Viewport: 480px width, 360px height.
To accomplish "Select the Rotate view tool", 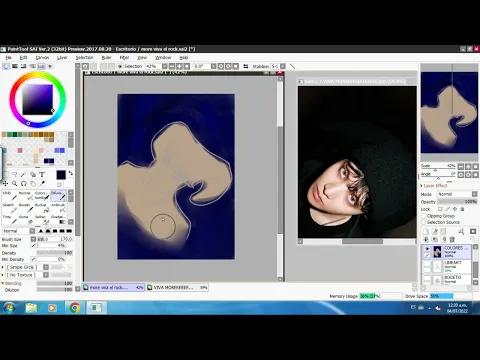I will click(24, 183).
